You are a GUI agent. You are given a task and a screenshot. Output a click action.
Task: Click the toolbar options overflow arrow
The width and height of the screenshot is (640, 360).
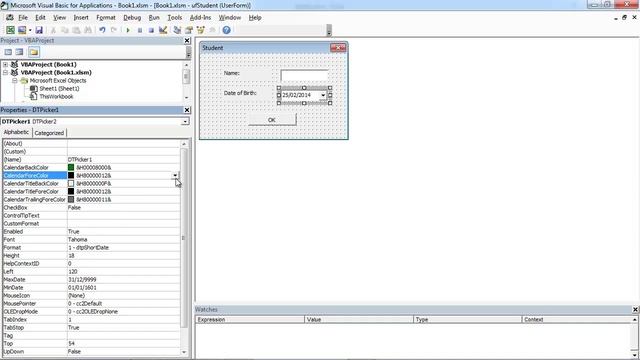(x=329, y=30)
